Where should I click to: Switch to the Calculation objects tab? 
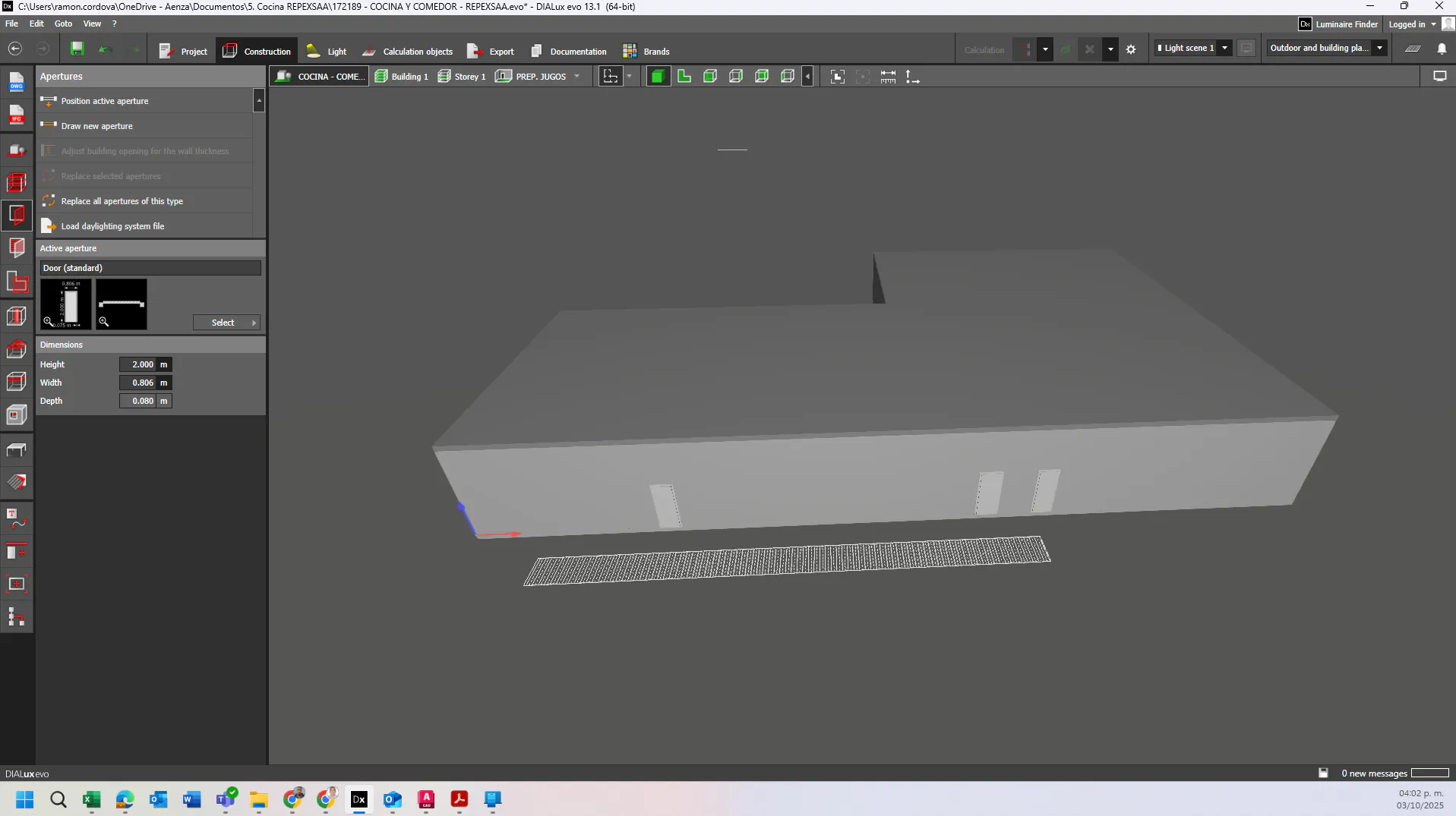point(407,51)
